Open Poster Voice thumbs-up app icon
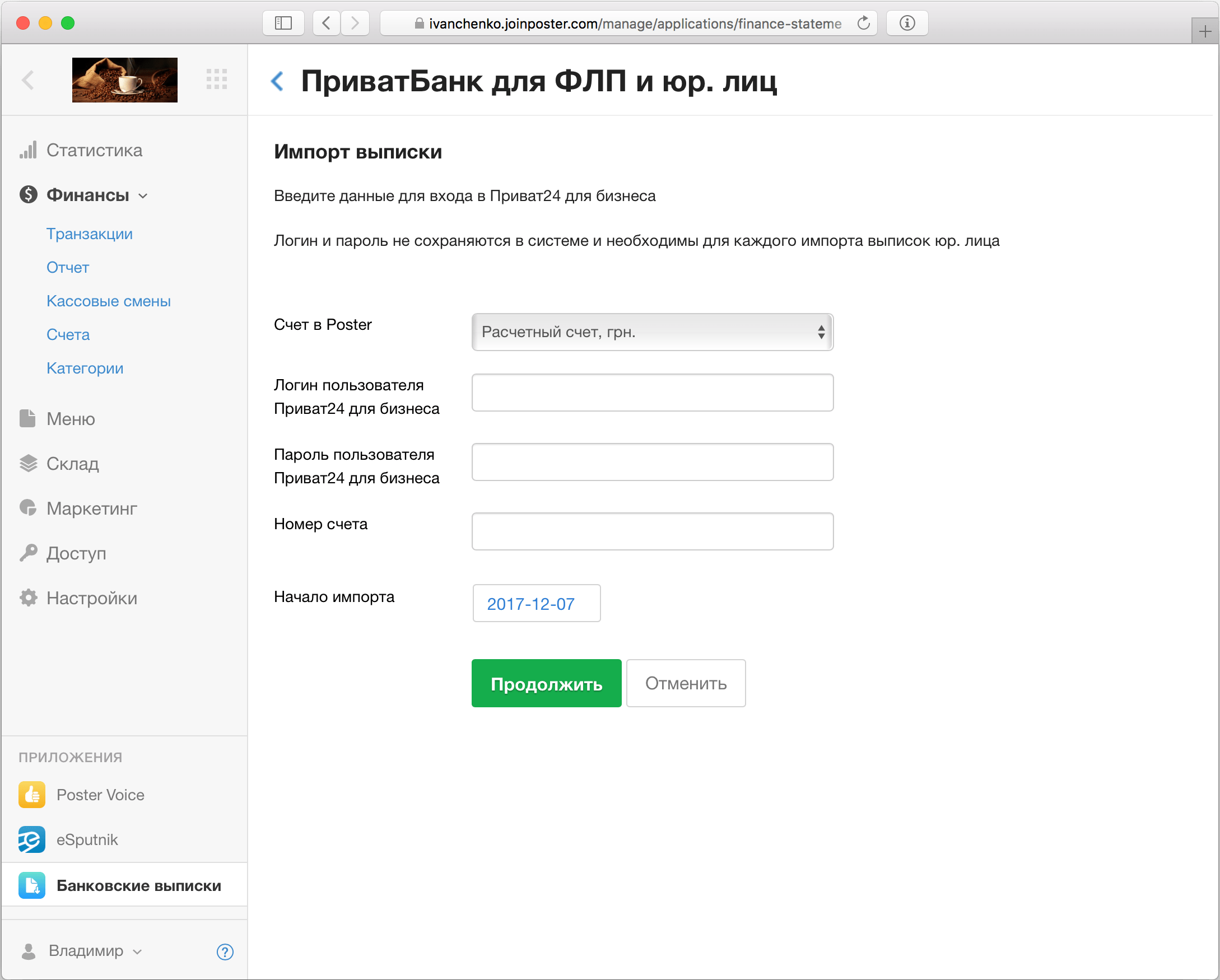The width and height of the screenshot is (1220, 980). coord(32,795)
